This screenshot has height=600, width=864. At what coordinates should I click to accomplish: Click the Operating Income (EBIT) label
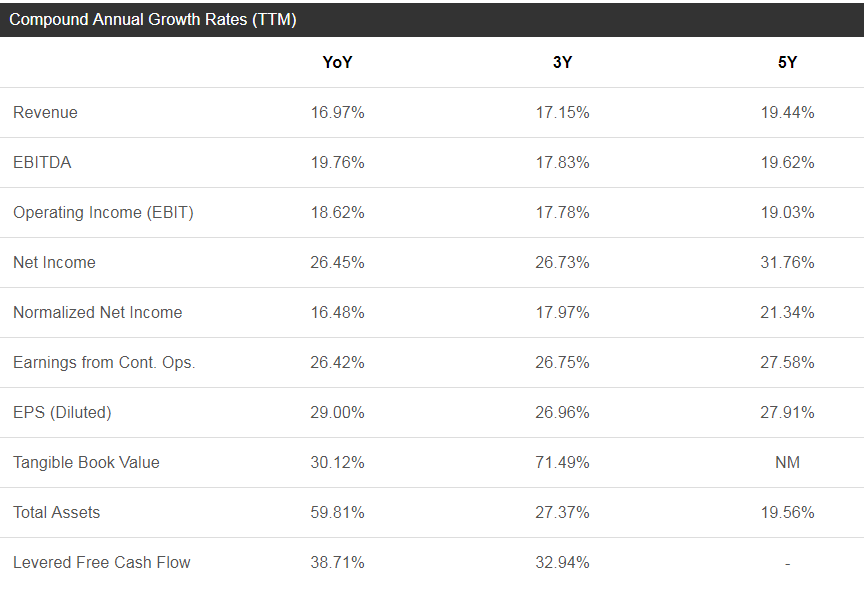click(103, 212)
